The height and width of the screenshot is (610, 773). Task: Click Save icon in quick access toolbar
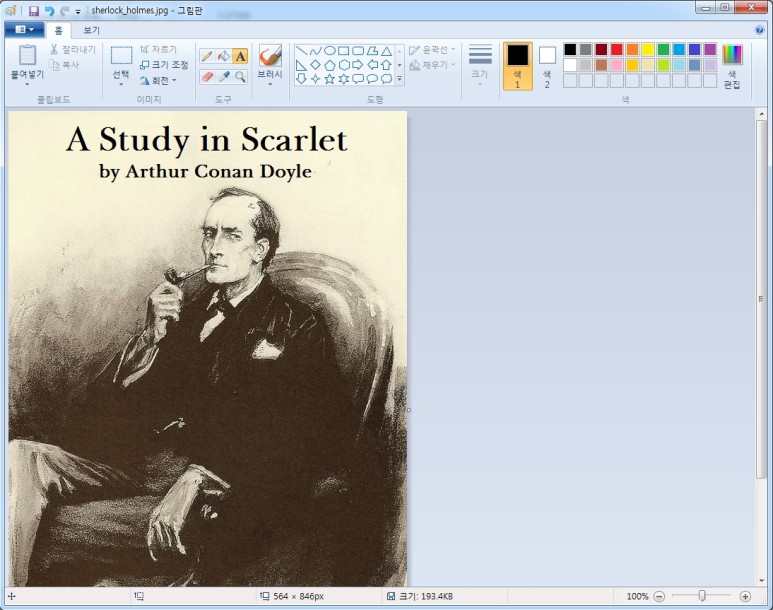pos(34,11)
